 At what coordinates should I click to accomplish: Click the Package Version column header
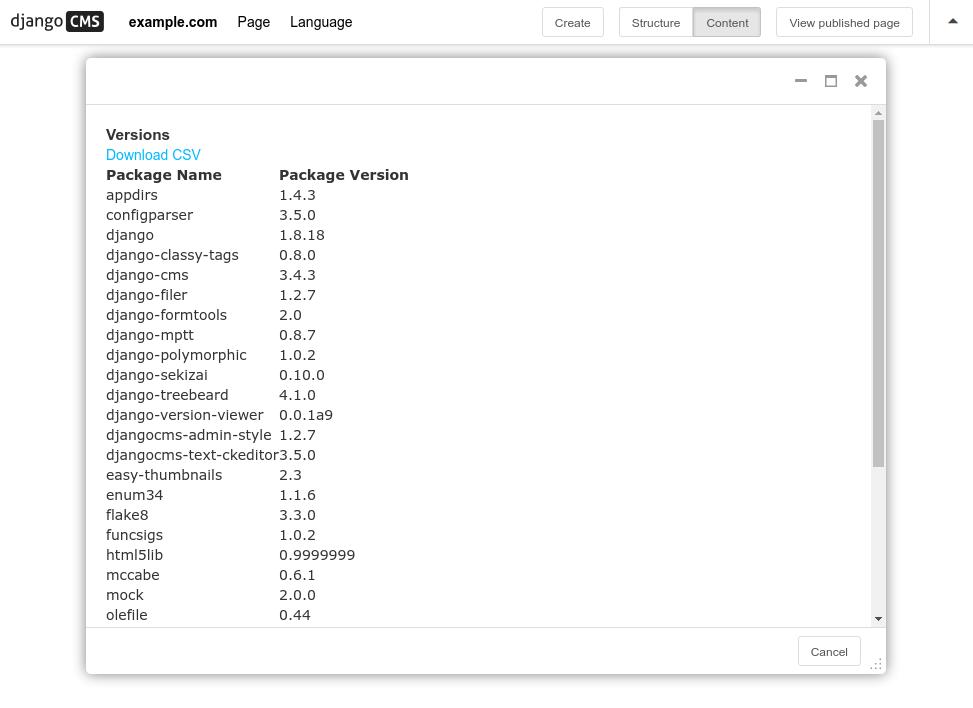click(344, 175)
